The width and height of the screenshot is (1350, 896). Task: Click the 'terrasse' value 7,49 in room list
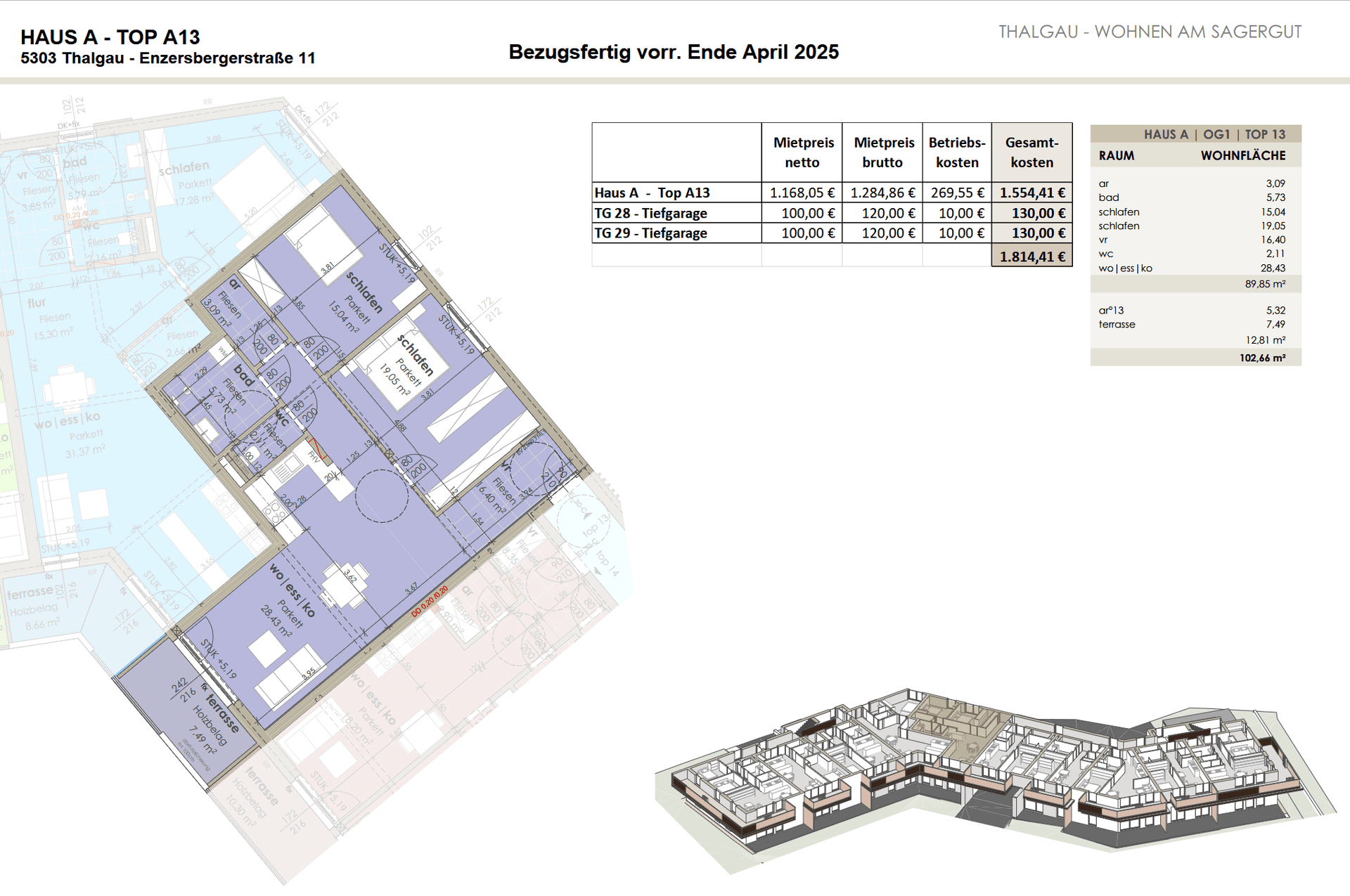1275,324
